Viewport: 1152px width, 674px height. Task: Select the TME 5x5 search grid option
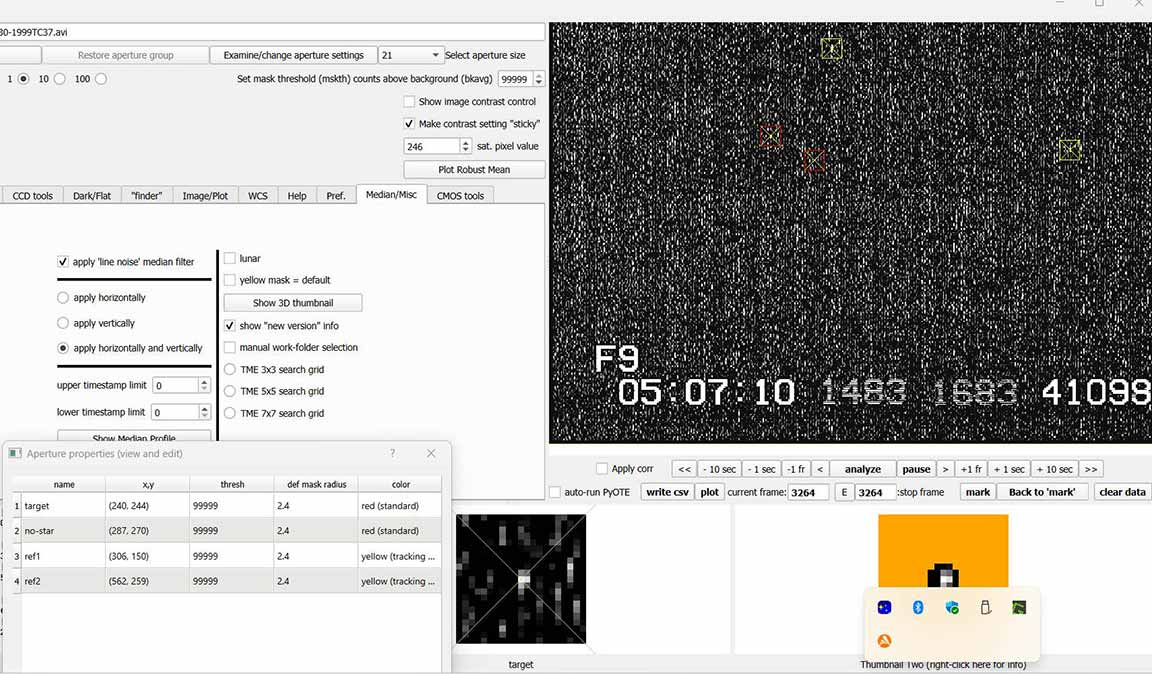(230, 391)
